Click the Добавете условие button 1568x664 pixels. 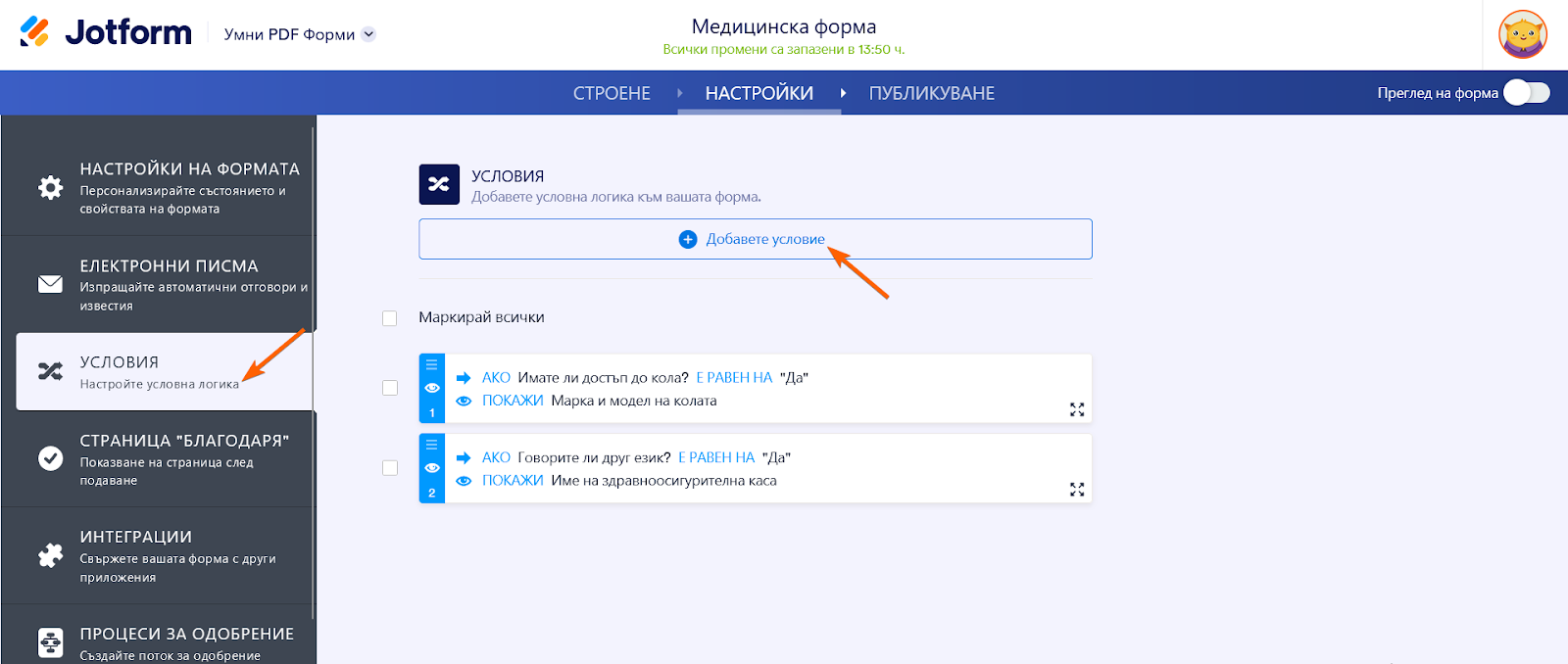(755, 239)
